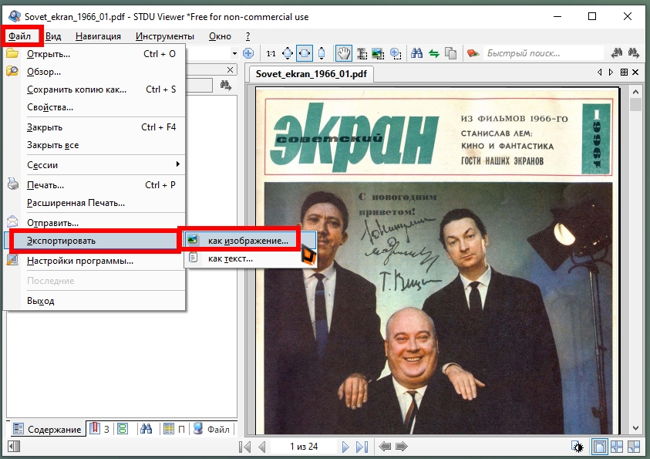
Task: Open the Инструменты menu
Action: tap(165, 36)
